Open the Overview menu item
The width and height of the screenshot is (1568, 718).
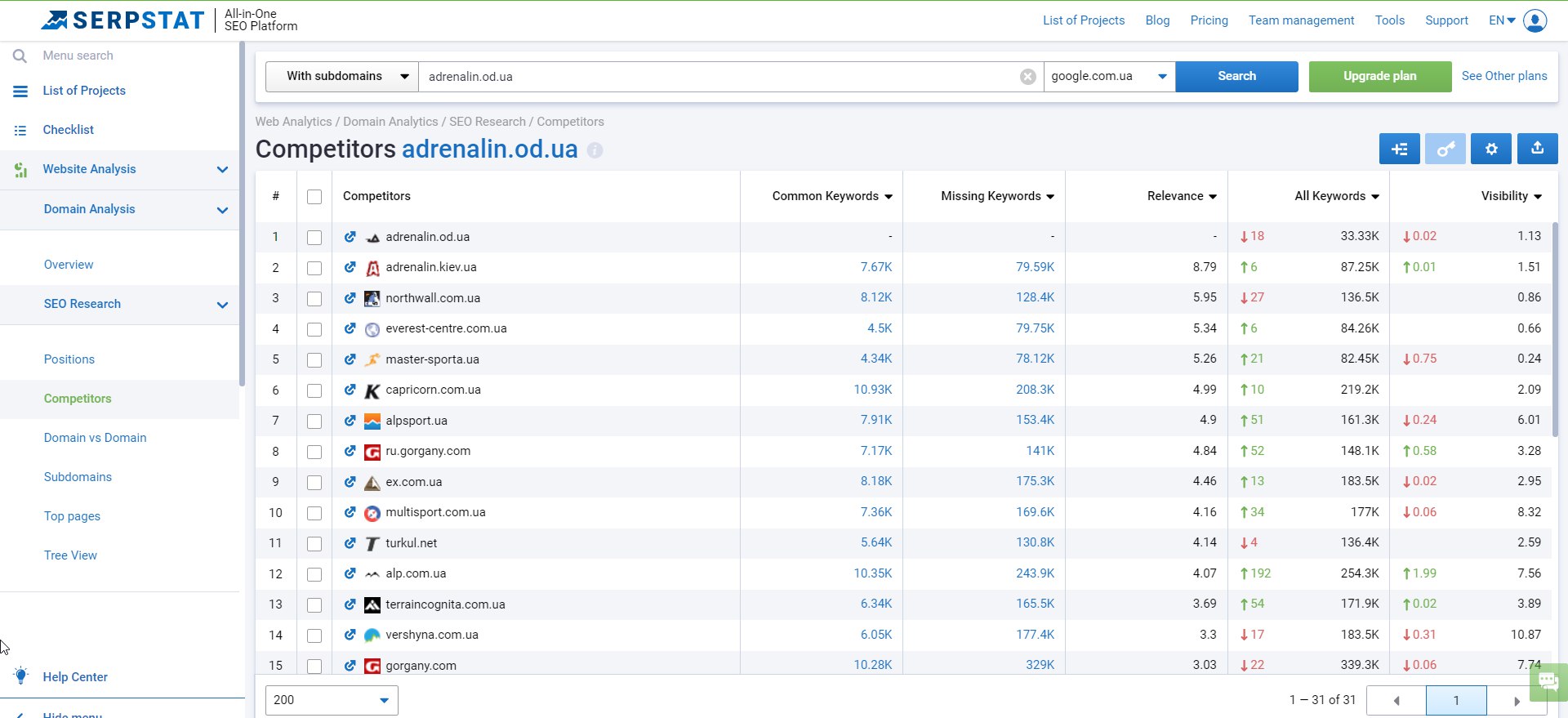69,265
